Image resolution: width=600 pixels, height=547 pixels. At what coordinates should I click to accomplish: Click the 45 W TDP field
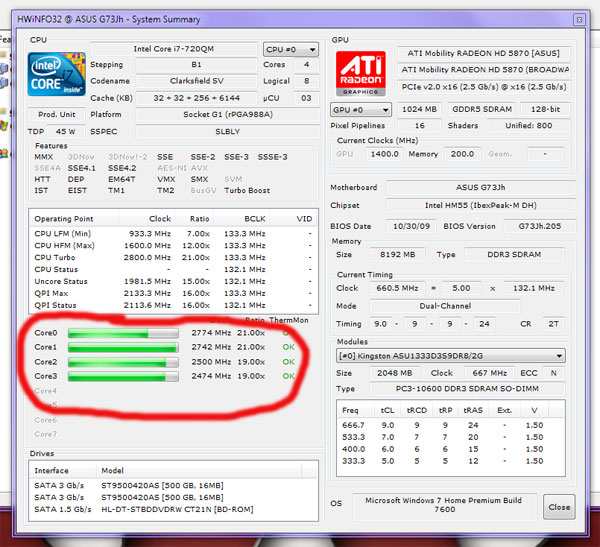click(65, 132)
